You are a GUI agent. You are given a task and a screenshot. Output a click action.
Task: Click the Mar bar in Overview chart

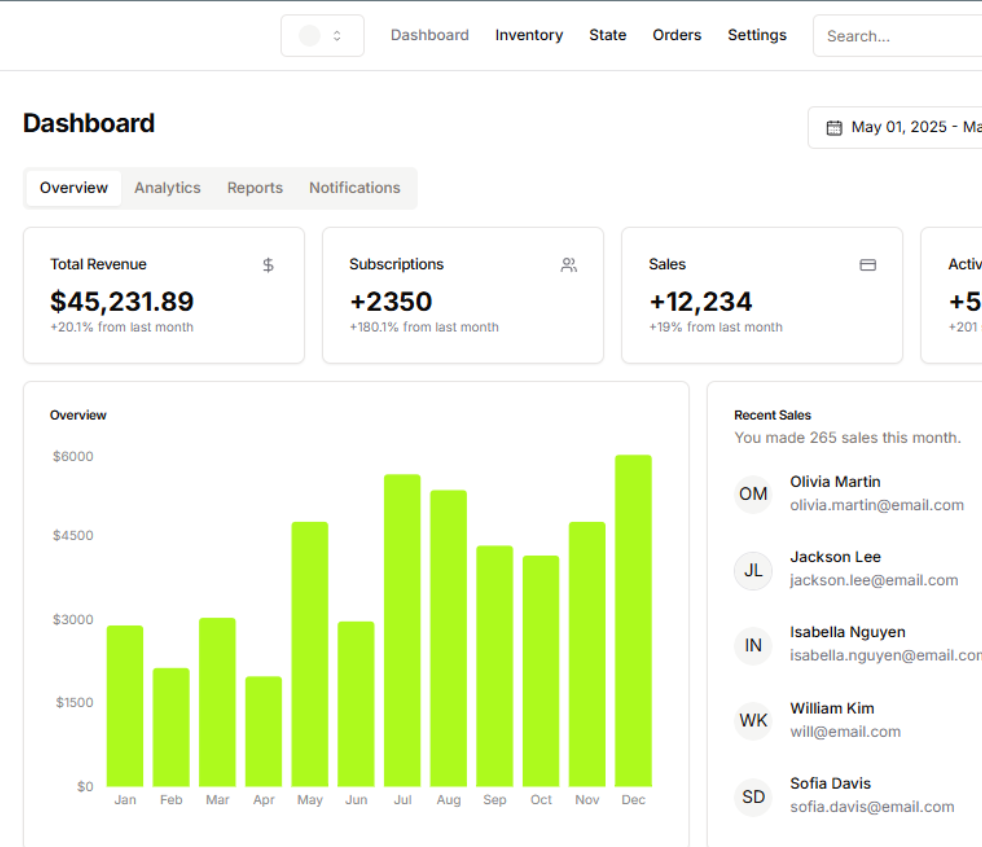pyautogui.click(x=217, y=702)
